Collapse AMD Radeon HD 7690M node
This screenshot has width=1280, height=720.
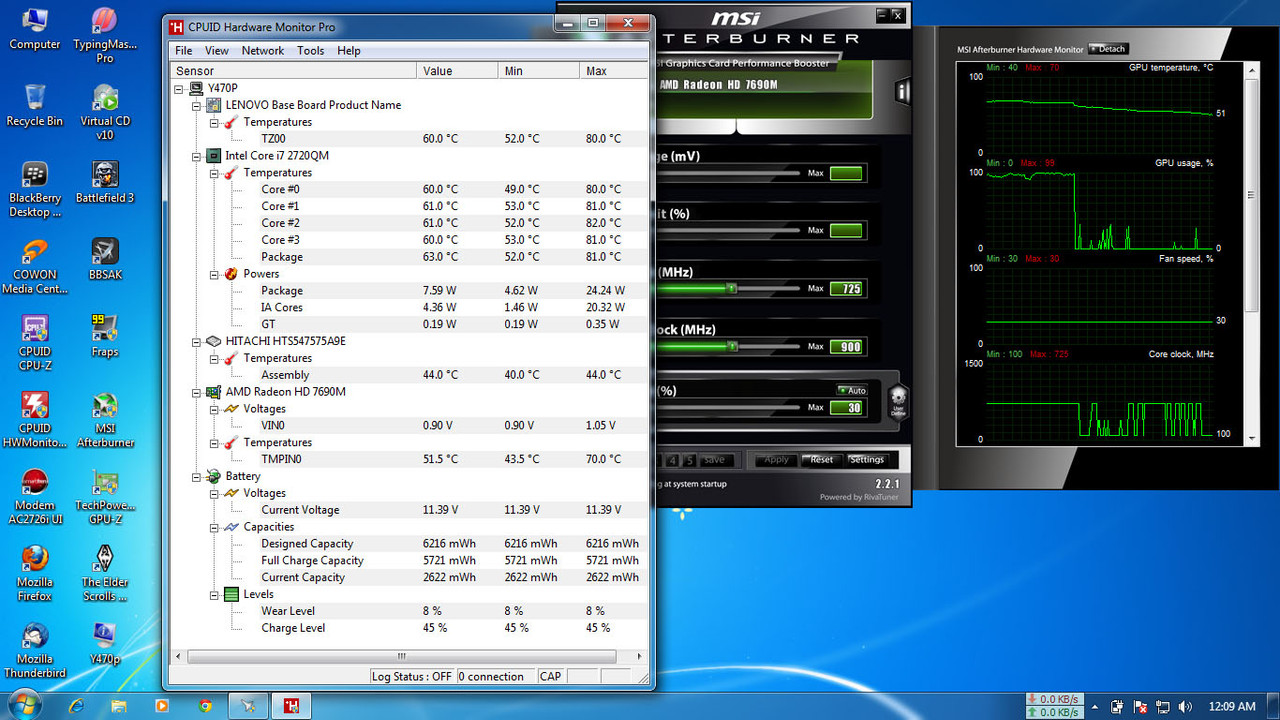197,392
